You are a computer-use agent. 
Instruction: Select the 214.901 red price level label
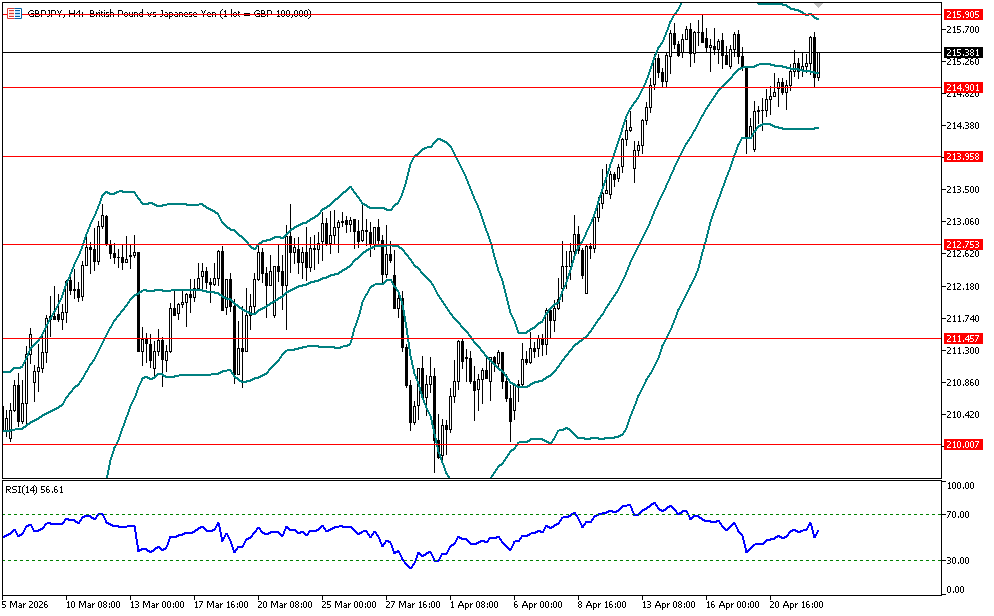pyautogui.click(x=961, y=88)
